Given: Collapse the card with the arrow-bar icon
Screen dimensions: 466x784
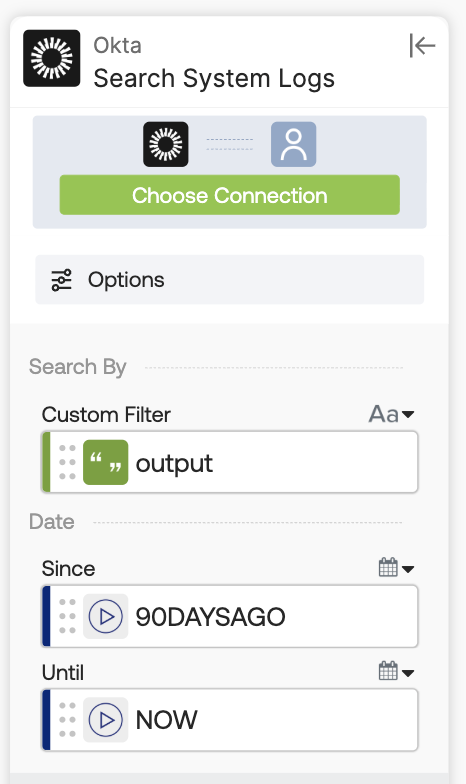Looking at the screenshot, I should 422,46.
